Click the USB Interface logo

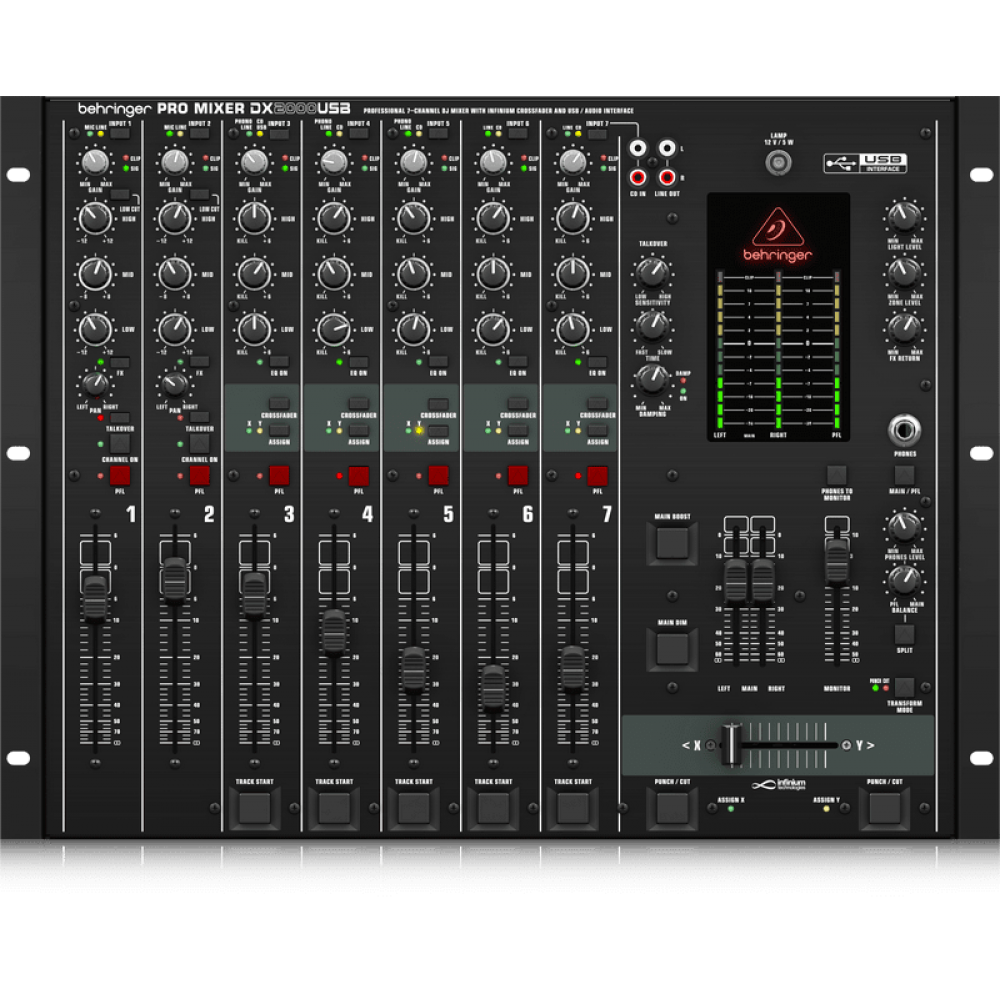[865, 163]
